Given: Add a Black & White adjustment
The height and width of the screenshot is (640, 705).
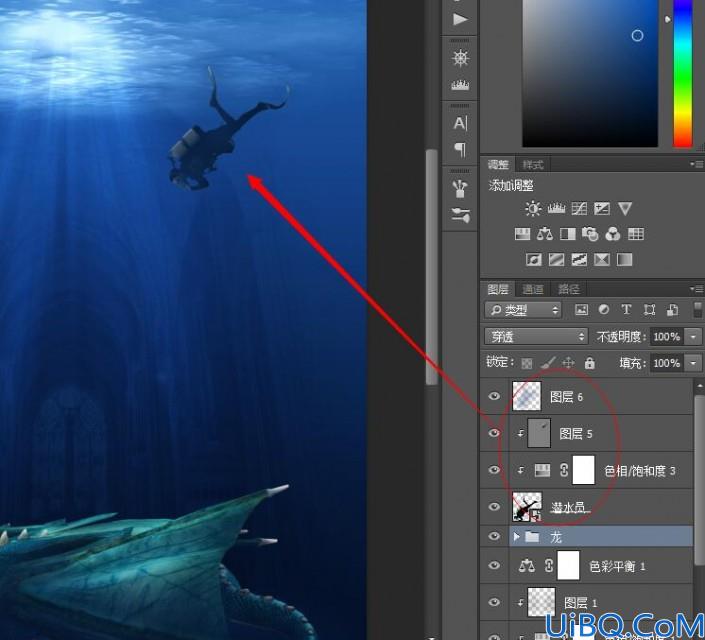Looking at the screenshot, I should (x=567, y=234).
